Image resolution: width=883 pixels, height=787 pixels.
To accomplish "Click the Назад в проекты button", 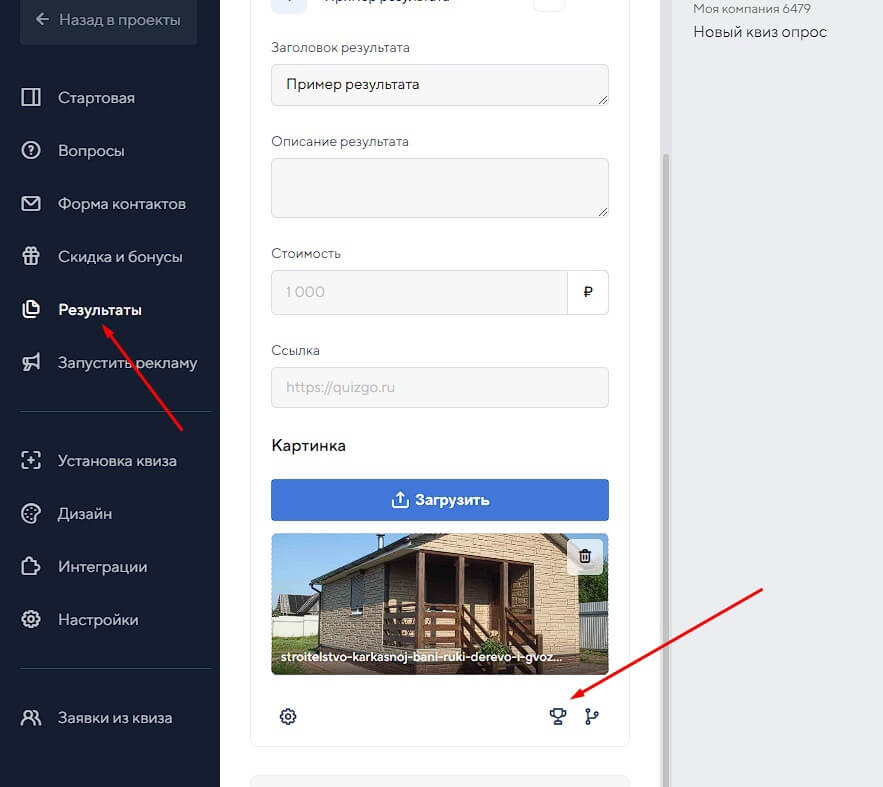I will click(x=107, y=19).
